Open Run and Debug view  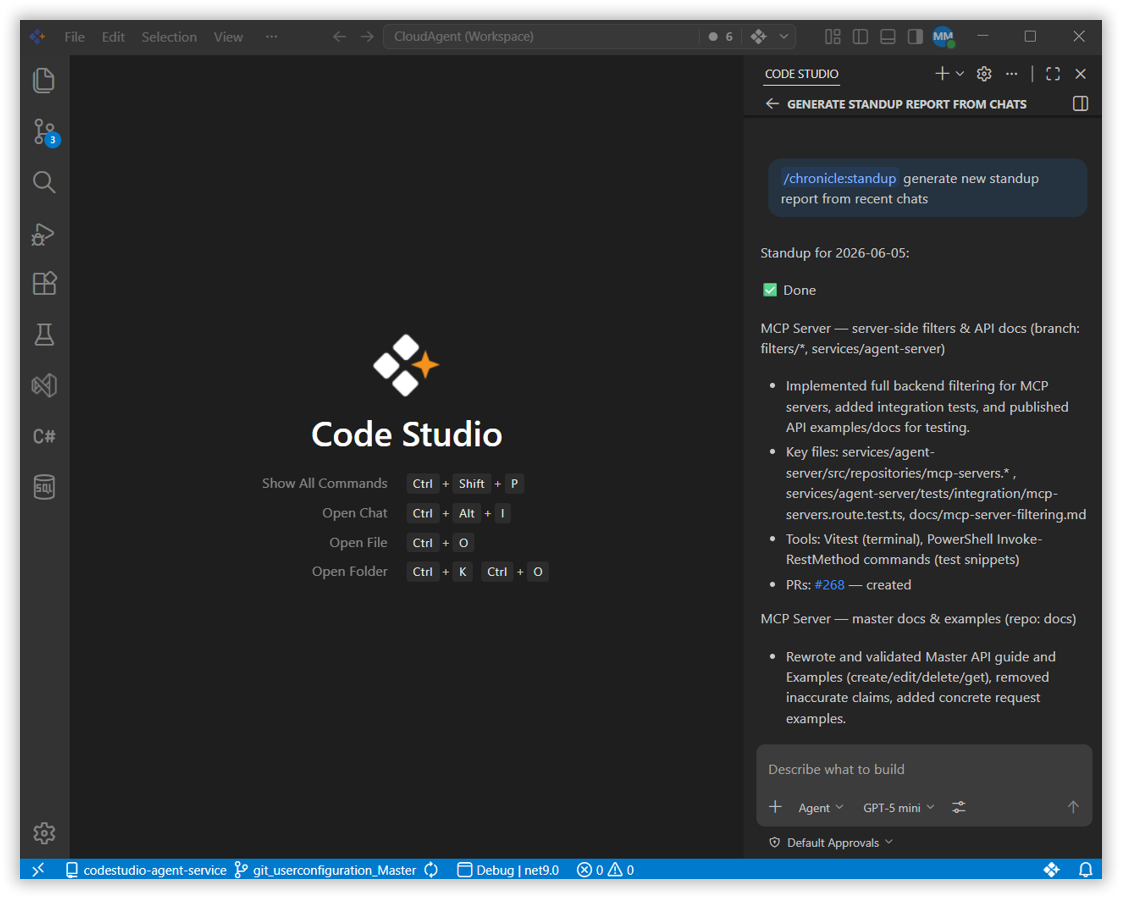[44, 234]
